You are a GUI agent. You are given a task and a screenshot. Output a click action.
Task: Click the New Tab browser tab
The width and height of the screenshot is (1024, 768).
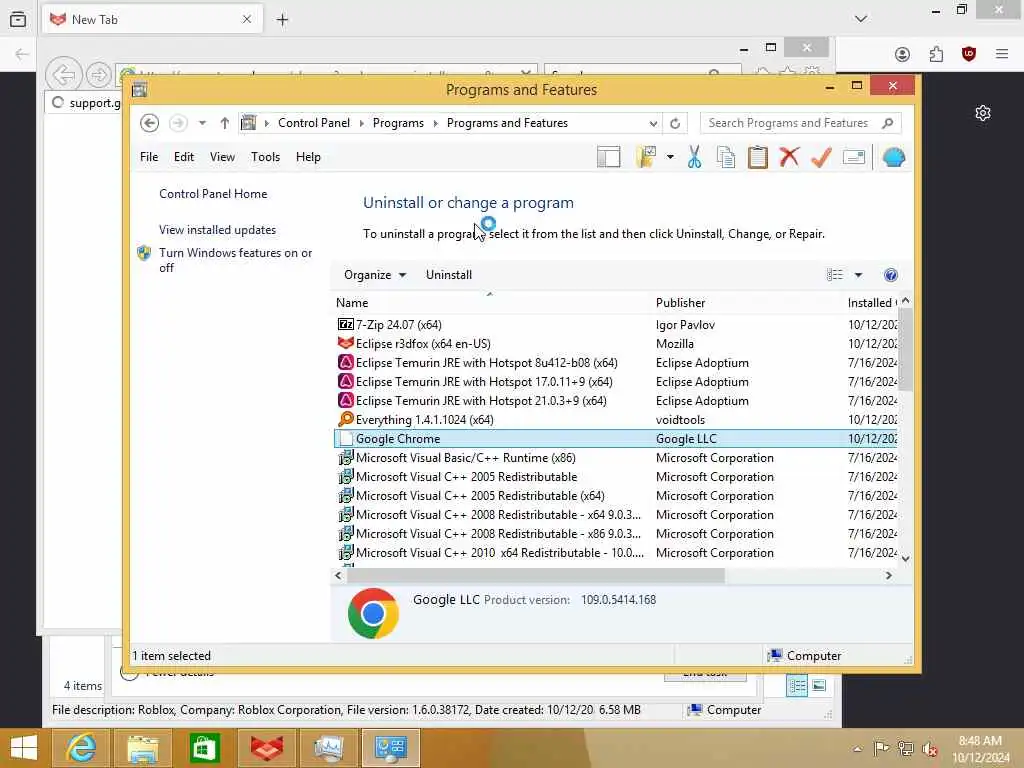pos(152,20)
